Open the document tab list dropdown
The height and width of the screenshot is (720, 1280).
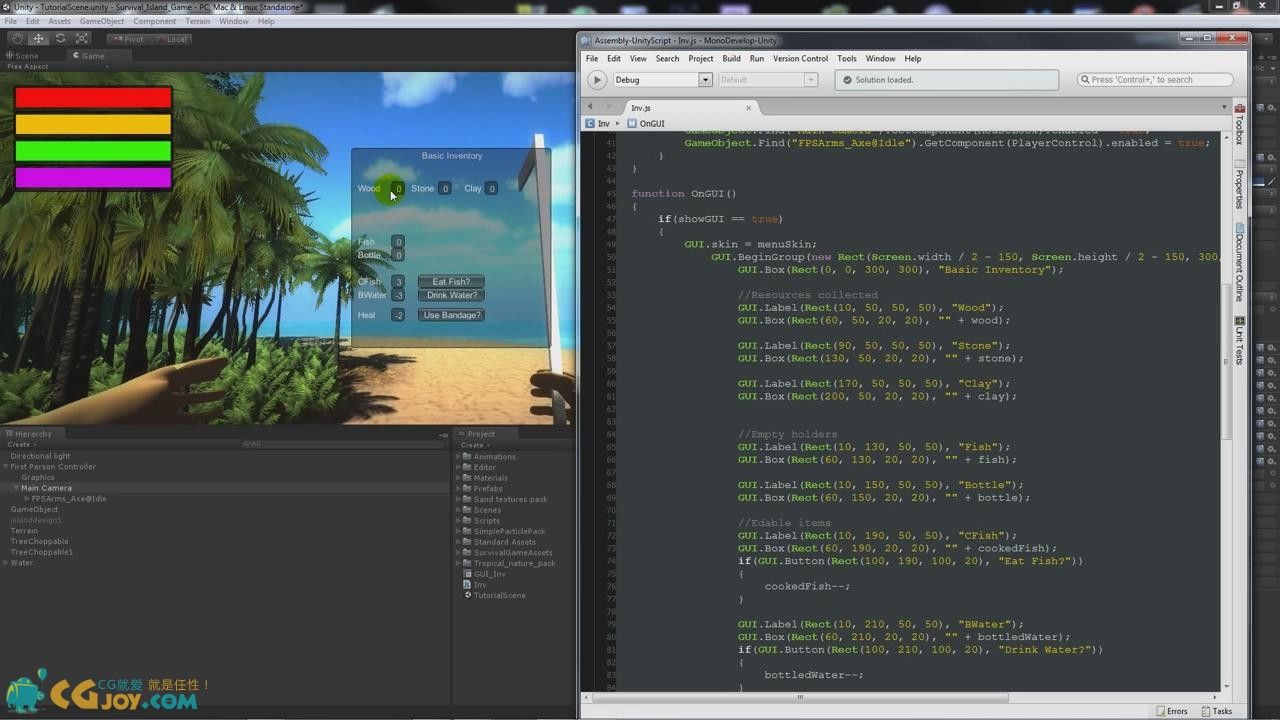pyautogui.click(x=1224, y=107)
